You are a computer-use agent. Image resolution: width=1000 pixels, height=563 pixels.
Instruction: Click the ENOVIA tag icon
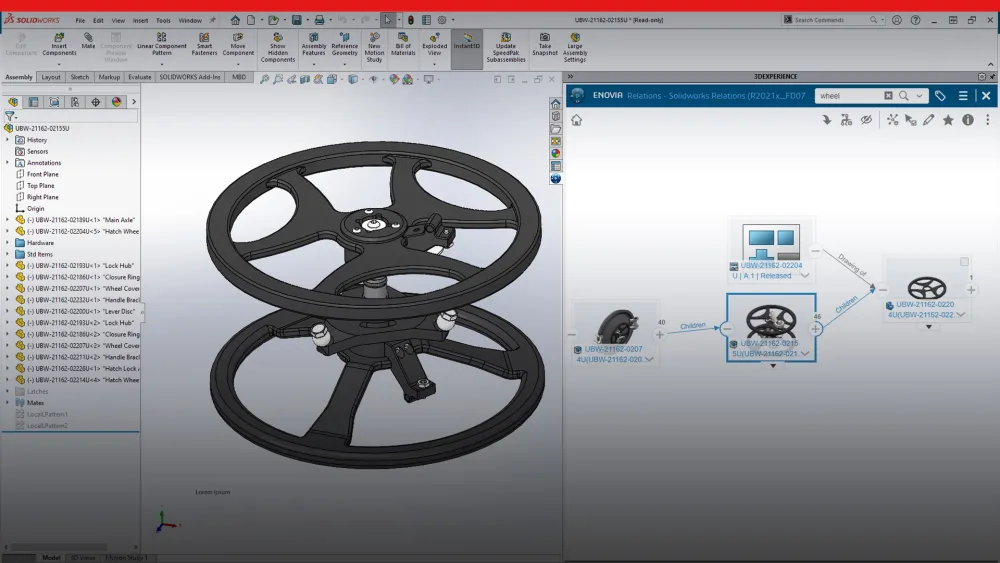(940, 96)
